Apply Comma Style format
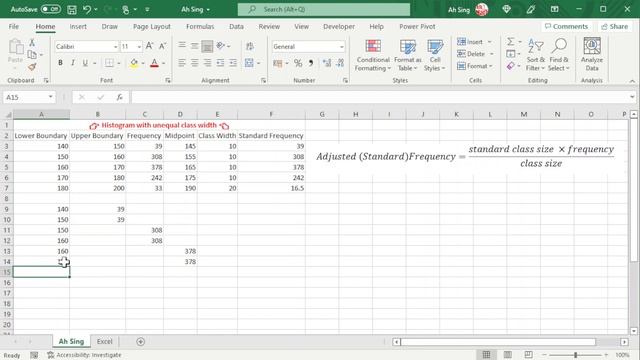The height and width of the screenshot is (360, 640). pyautogui.click(x=311, y=63)
